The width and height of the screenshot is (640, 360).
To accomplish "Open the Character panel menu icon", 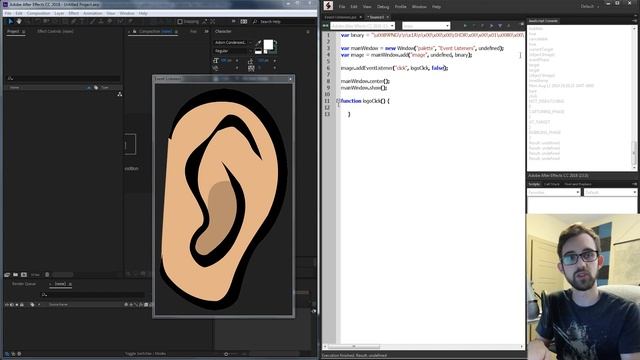I will tap(308, 32).
